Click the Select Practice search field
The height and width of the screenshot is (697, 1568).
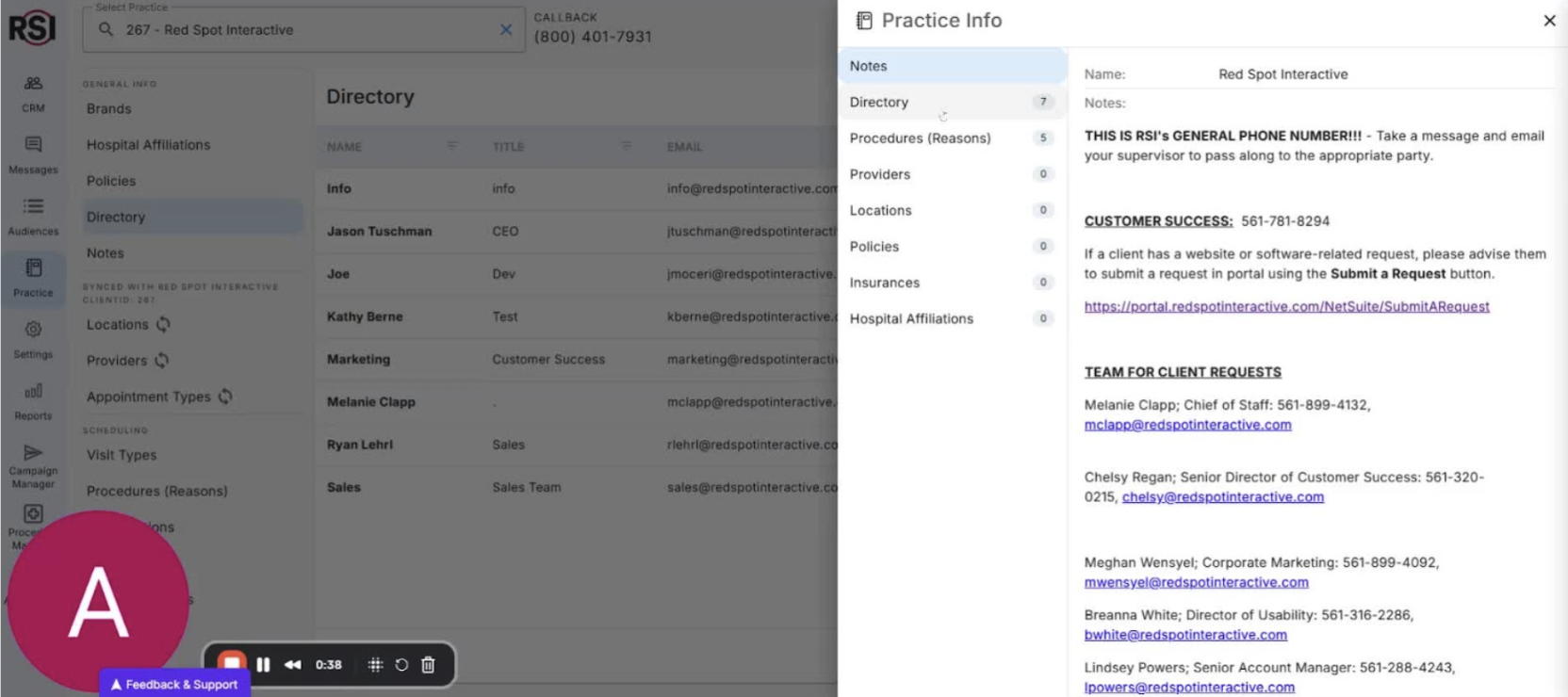point(302,30)
